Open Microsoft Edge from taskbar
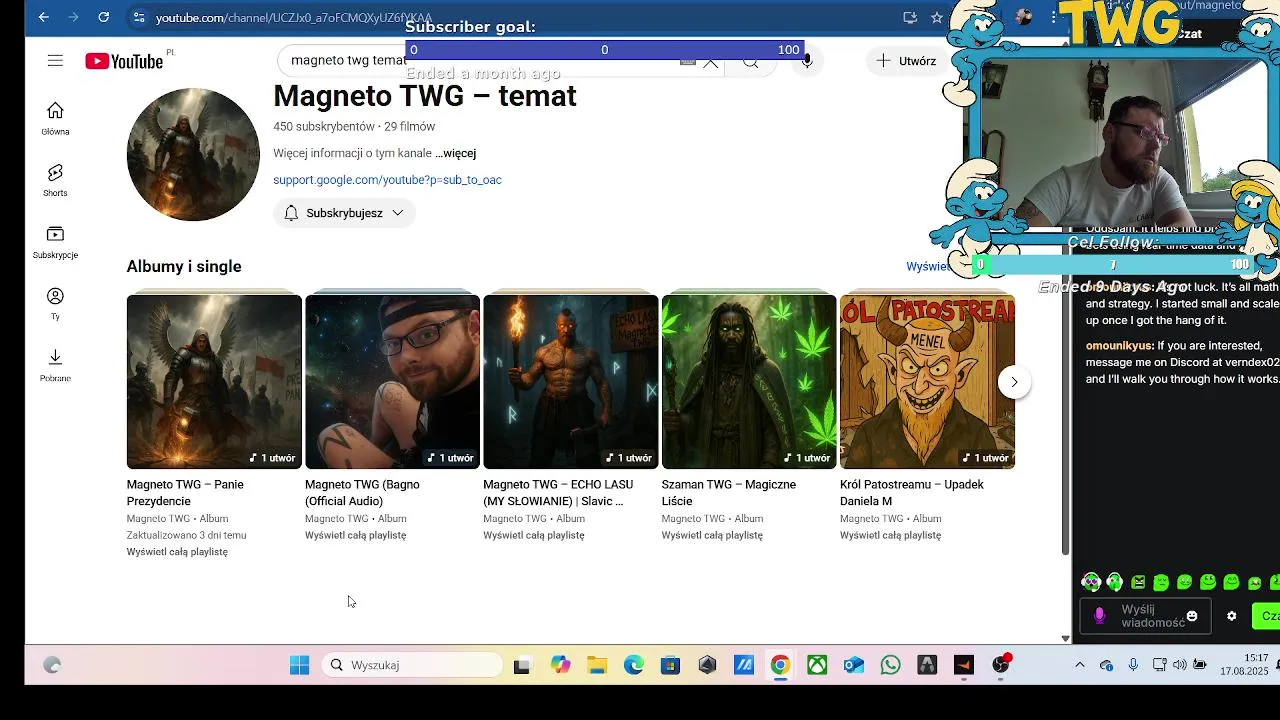Viewport: 1280px width, 720px height. (634, 665)
